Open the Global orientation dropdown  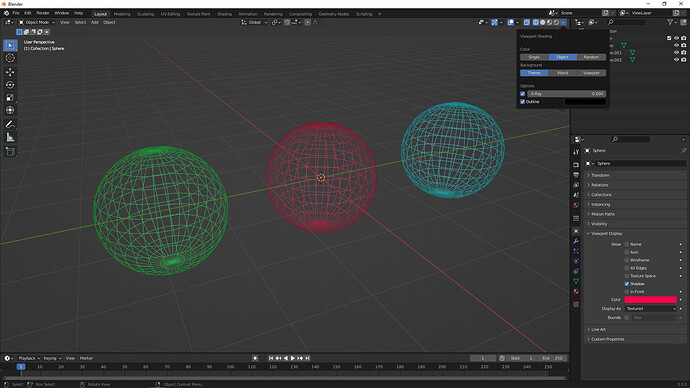coord(254,22)
